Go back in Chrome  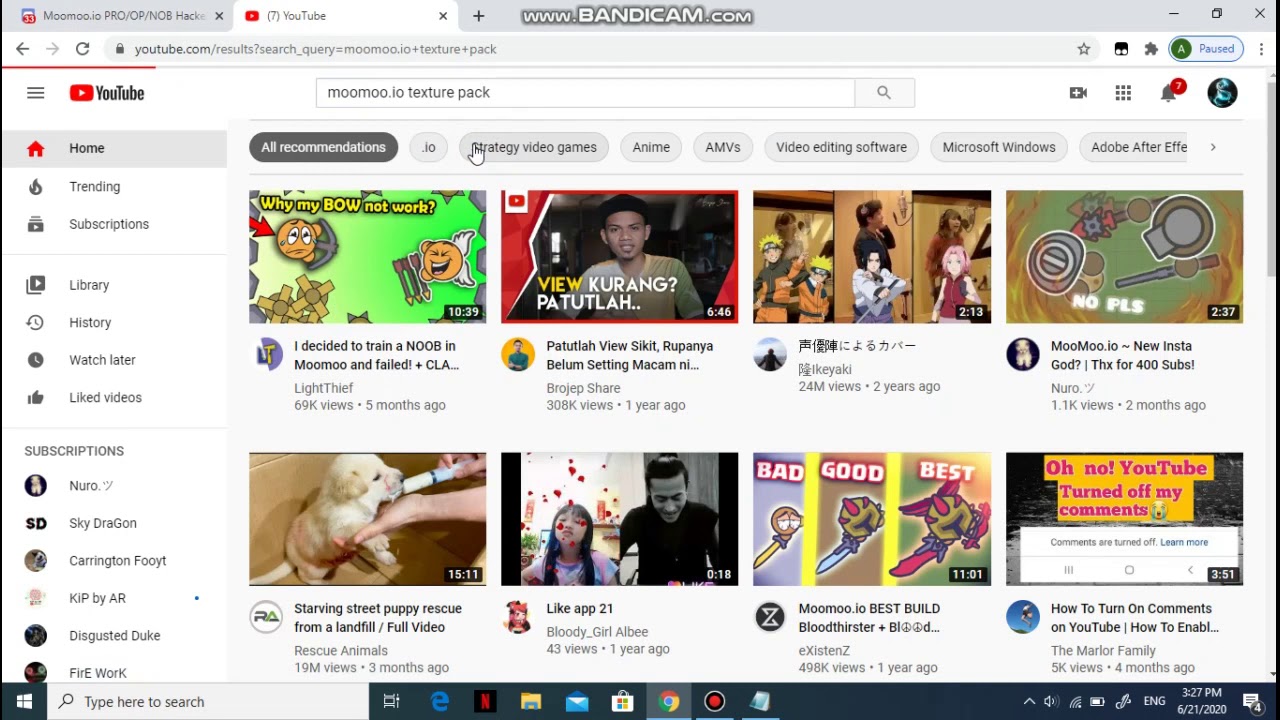click(x=22, y=49)
